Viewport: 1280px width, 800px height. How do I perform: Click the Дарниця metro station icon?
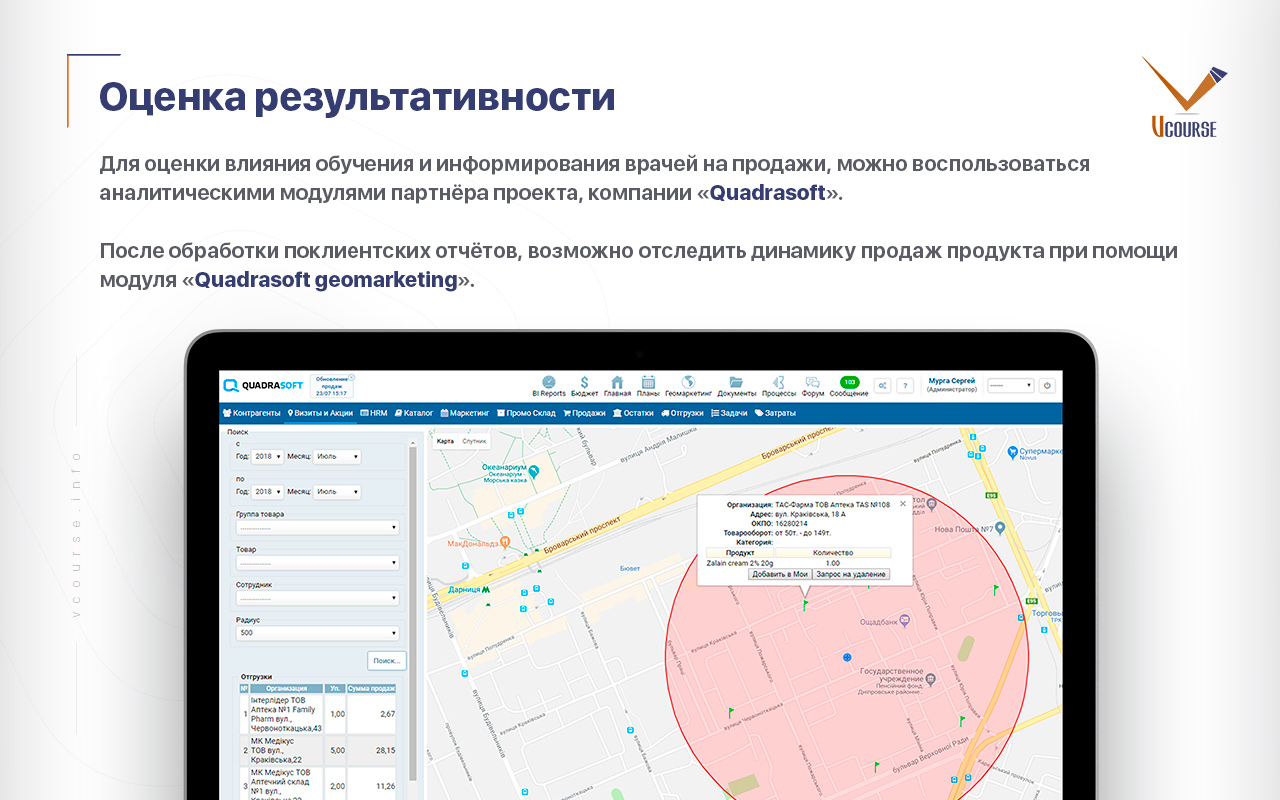487,590
